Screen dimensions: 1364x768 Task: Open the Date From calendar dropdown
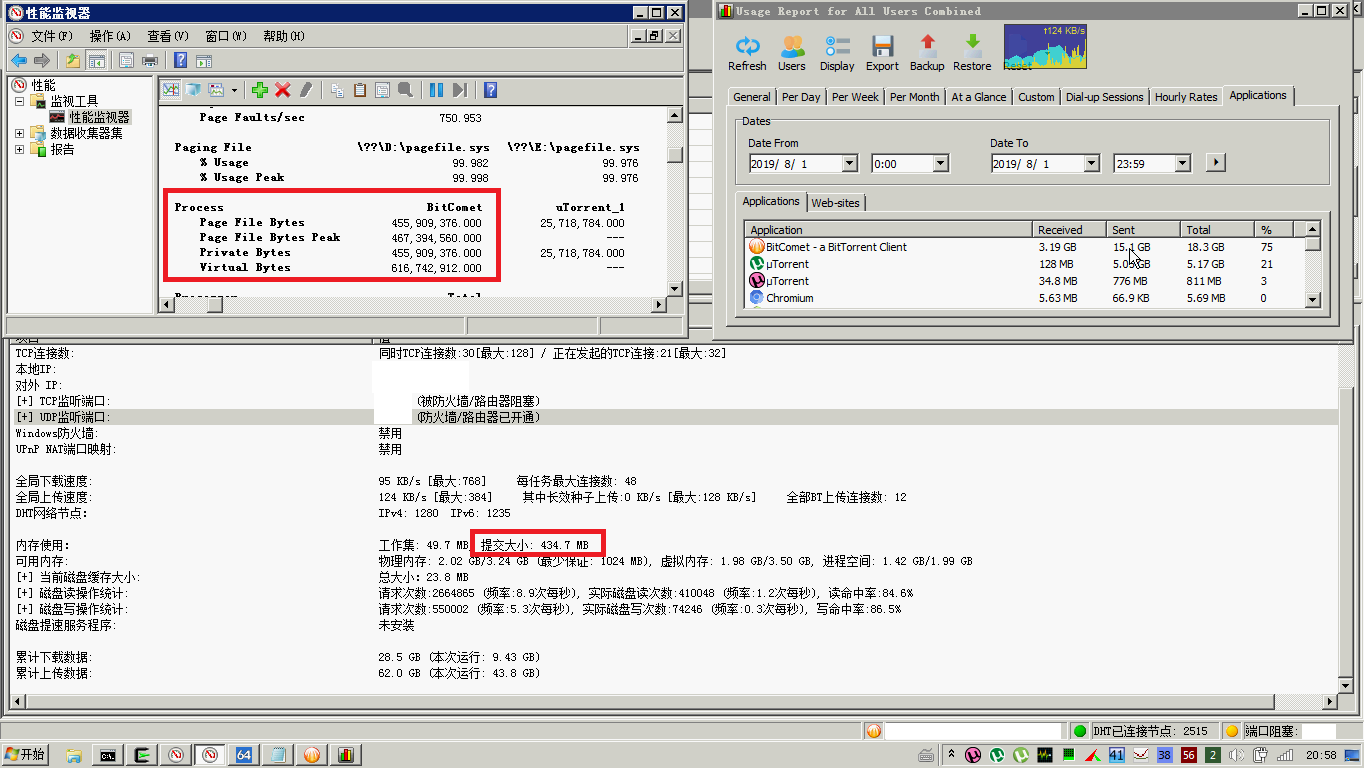click(x=850, y=163)
